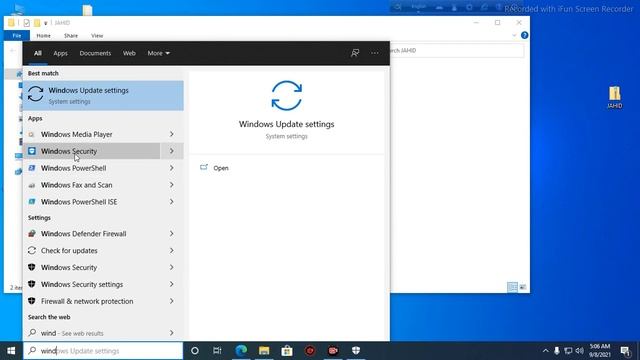
Task: Launch Microsoft Edge from taskbar
Action: (241, 351)
